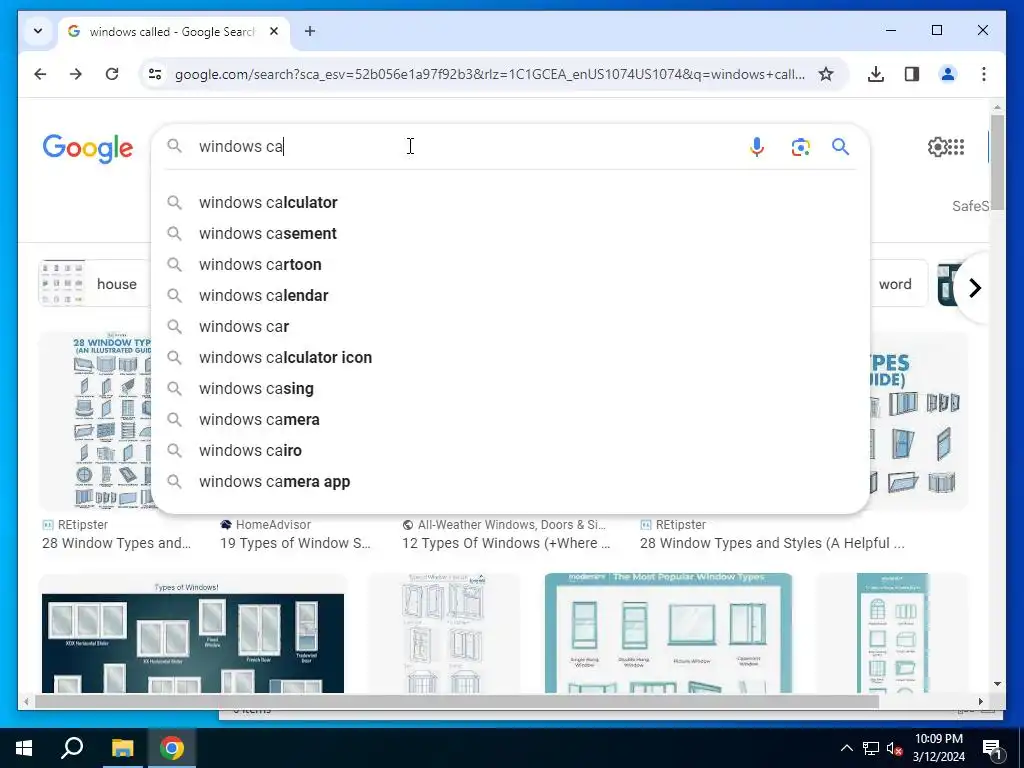Viewport: 1024px width, 768px height.
Task: Open REtipster '28 Window Types and...' first result
Action: point(116,543)
